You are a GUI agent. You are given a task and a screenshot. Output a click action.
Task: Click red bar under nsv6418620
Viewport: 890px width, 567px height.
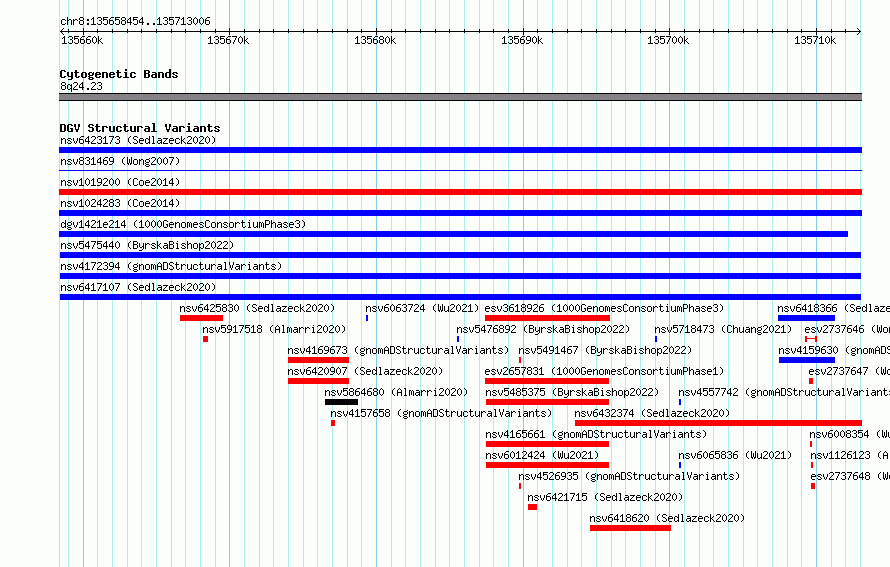click(x=630, y=528)
